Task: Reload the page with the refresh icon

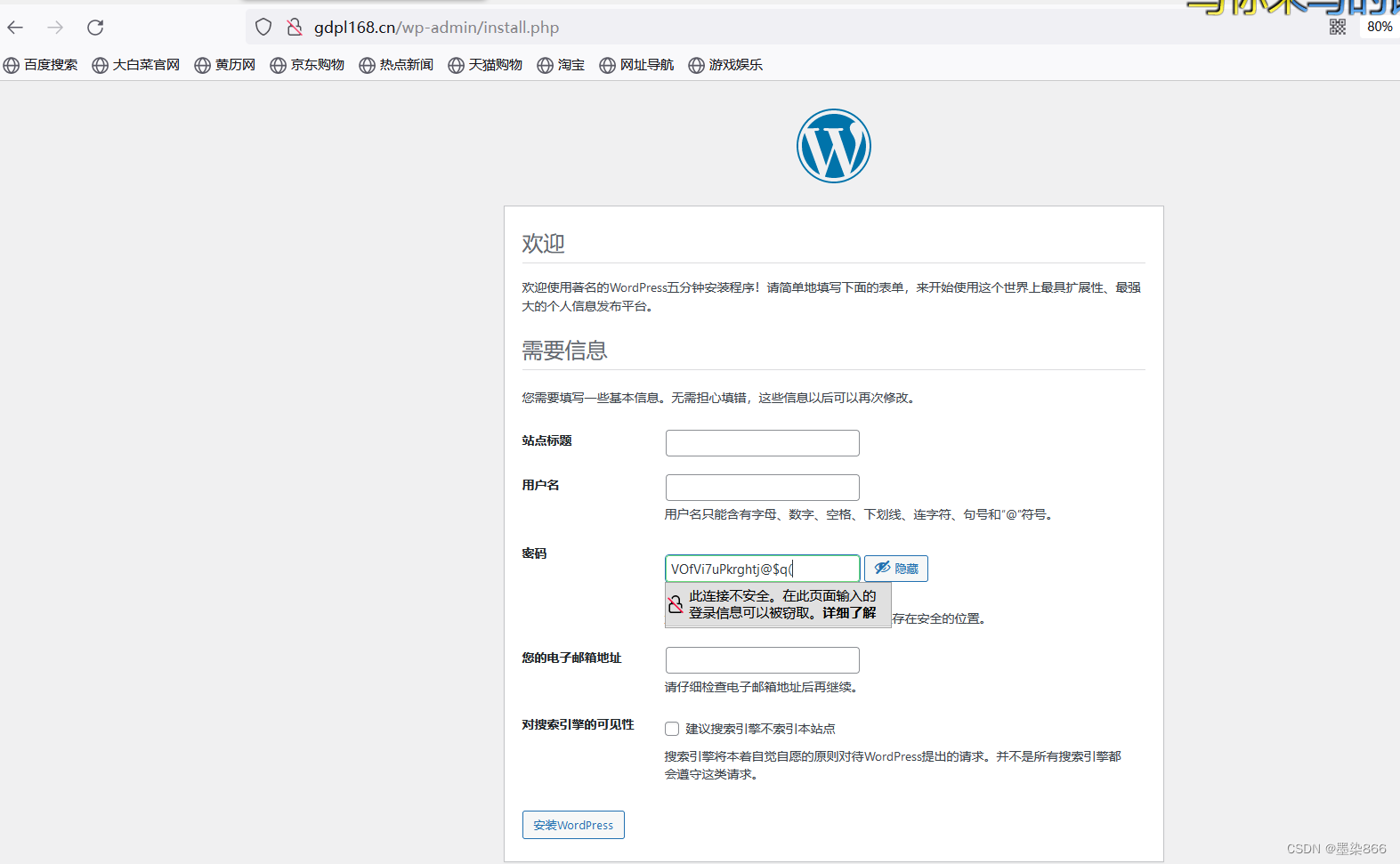Action: (95, 28)
